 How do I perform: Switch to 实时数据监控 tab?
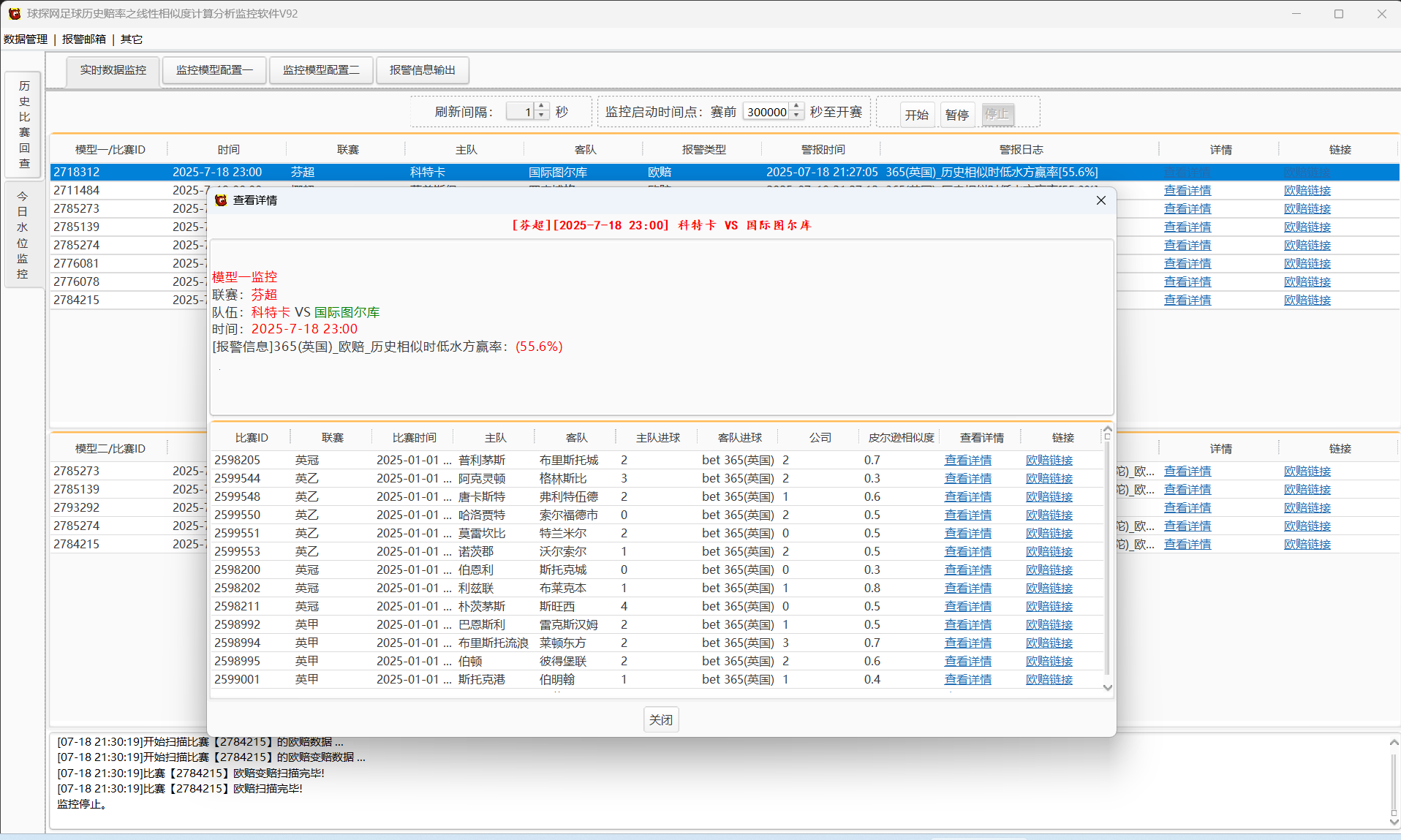click(113, 71)
